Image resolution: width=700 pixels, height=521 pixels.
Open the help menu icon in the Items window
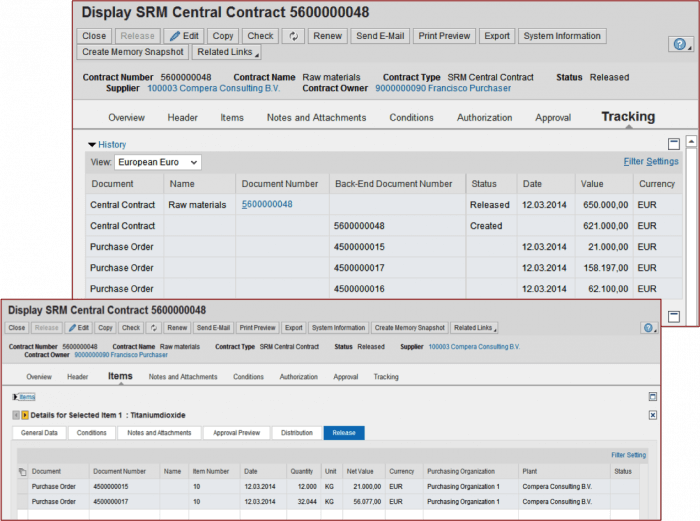(x=649, y=328)
